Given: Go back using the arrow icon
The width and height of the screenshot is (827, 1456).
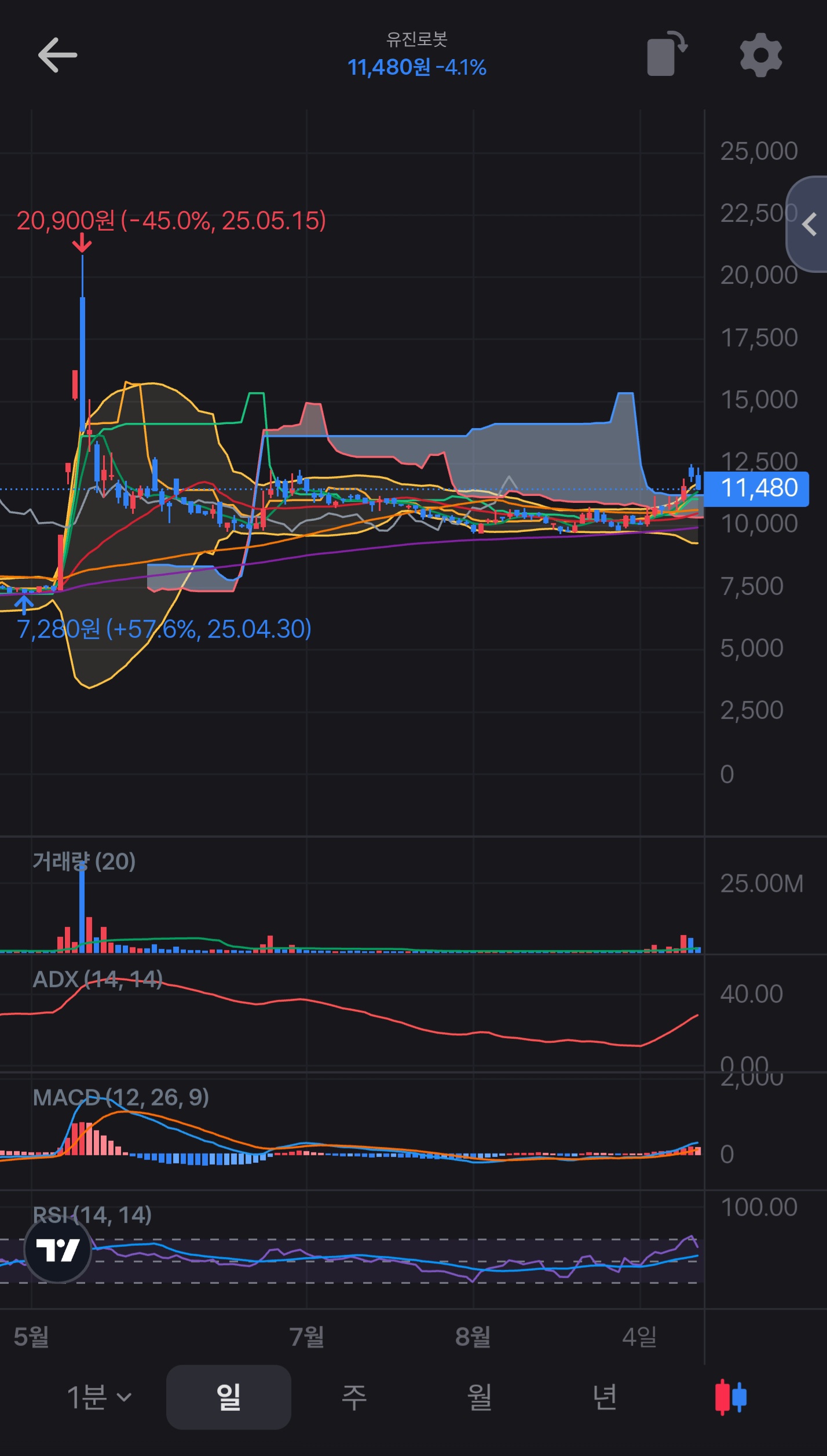Looking at the screenshot, I should (57, 55).
